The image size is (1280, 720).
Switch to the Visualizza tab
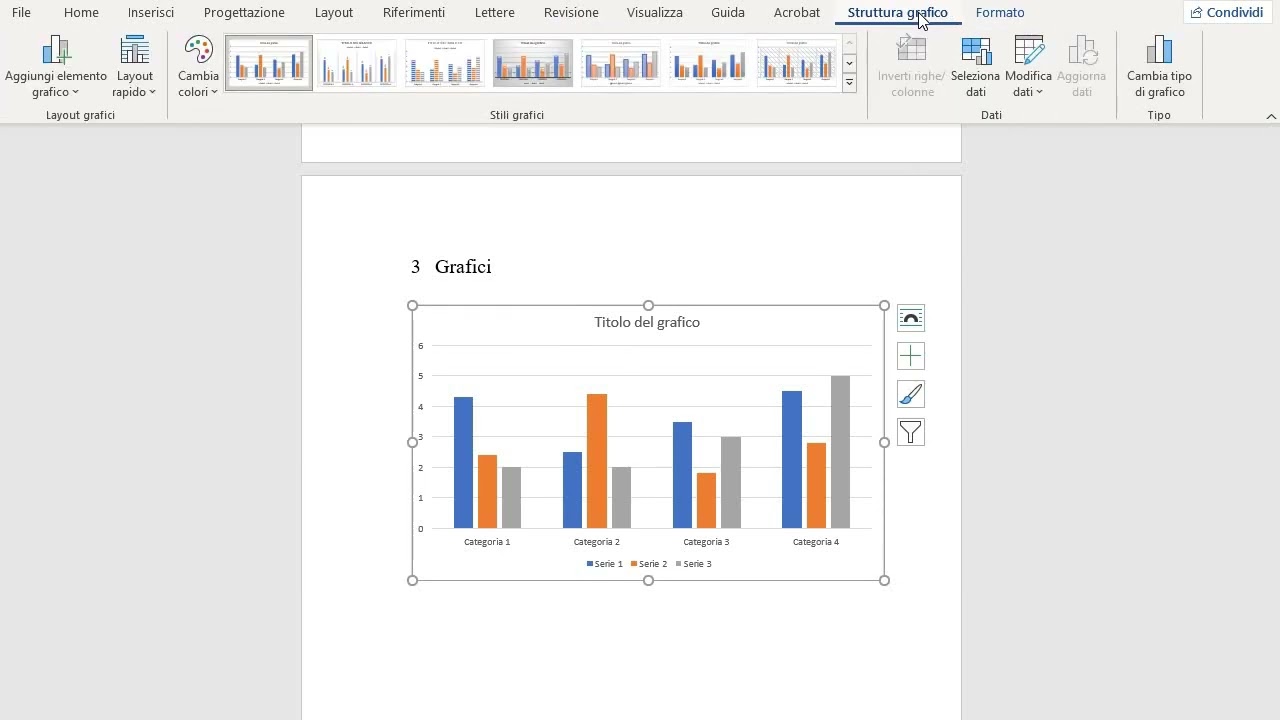coord(655,13)
